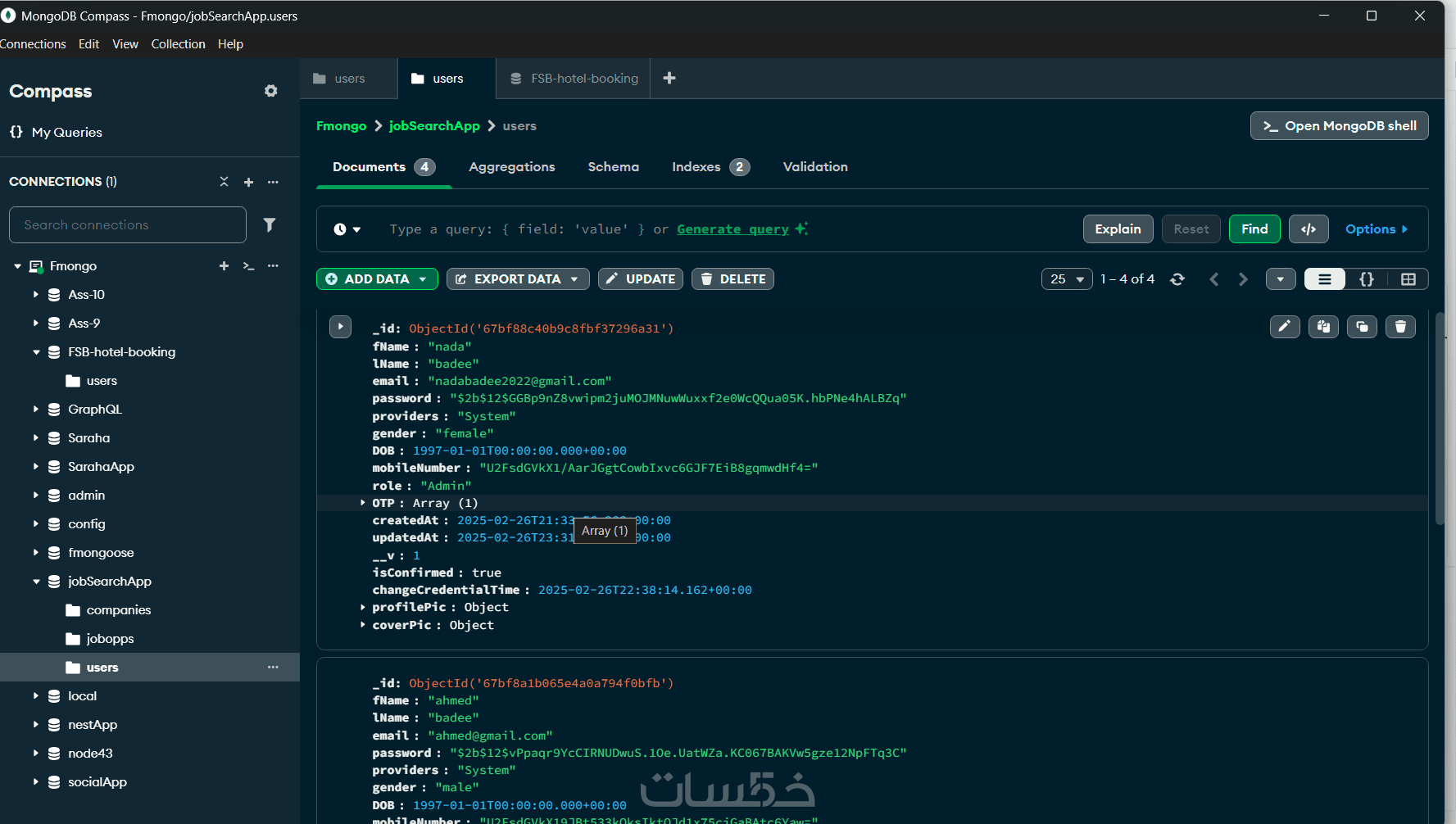Open the Indexes tab

(x=710, y=167)
